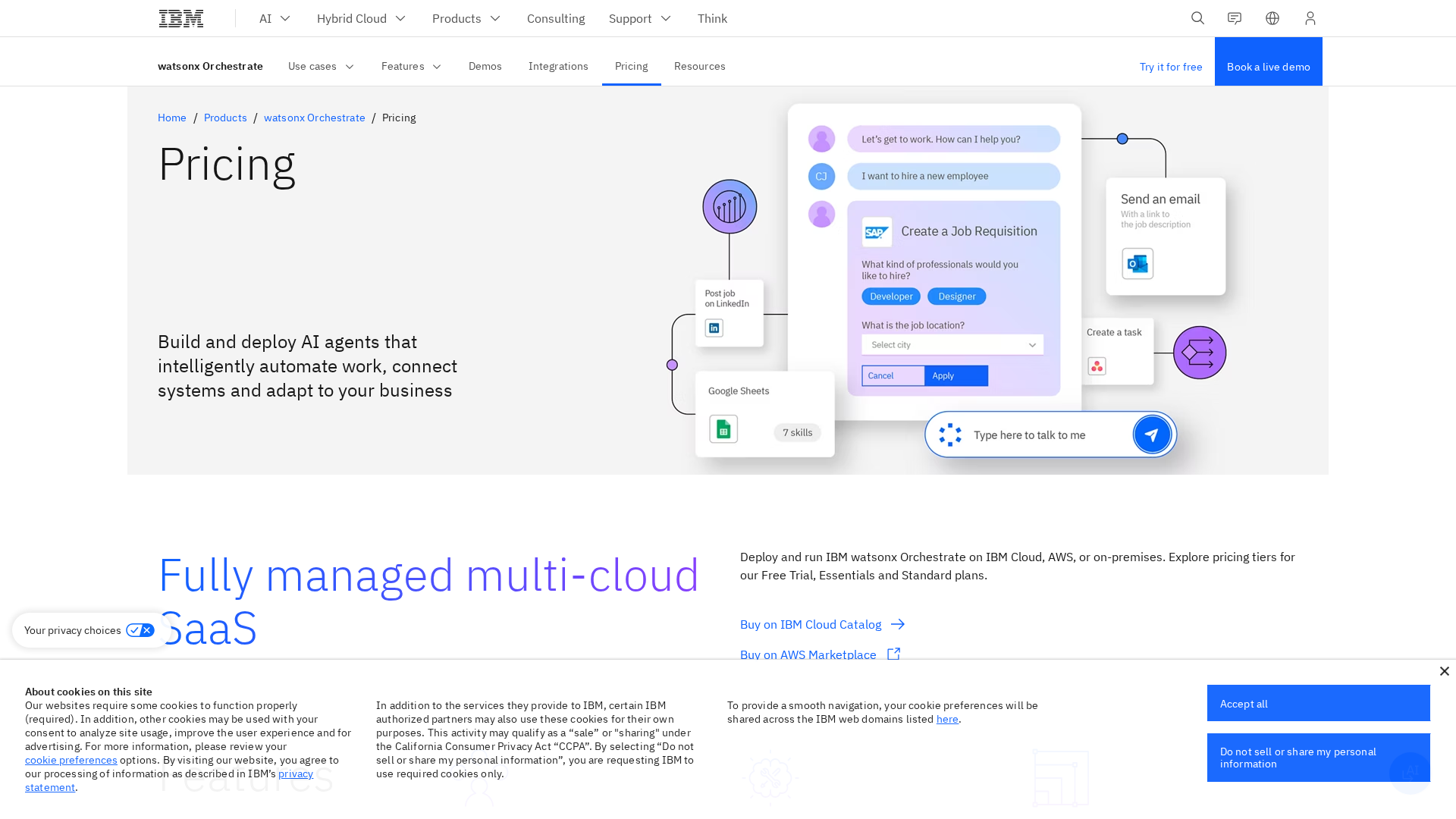Screen dimensions: 1456x819
Task: Select the globe language icon
Action: (x=1272, y=18)
